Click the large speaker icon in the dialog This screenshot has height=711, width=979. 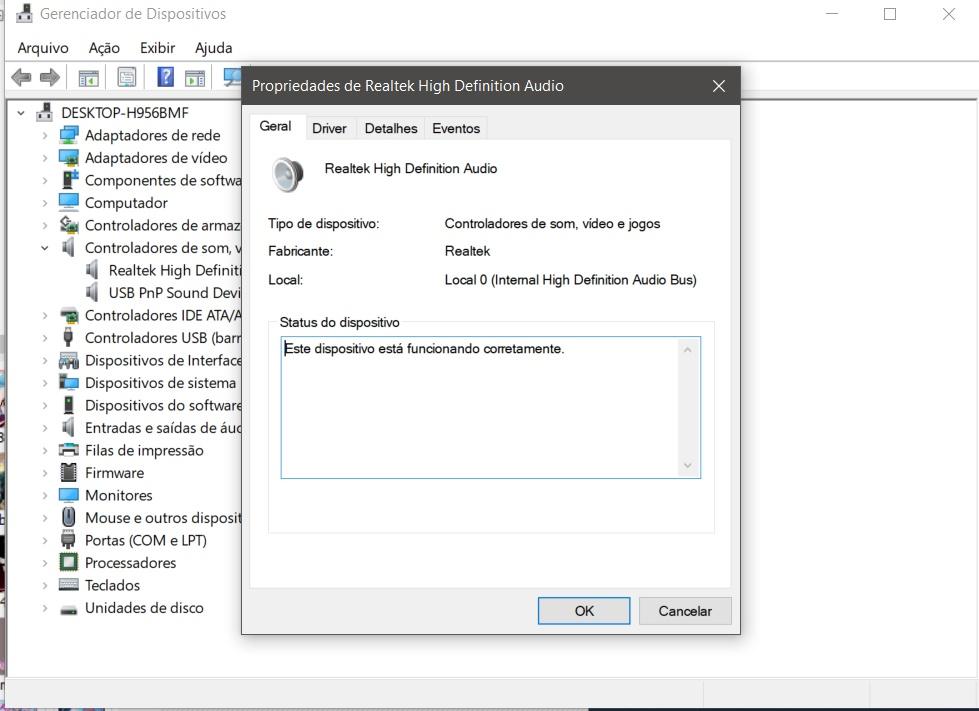tap(288, 174)
